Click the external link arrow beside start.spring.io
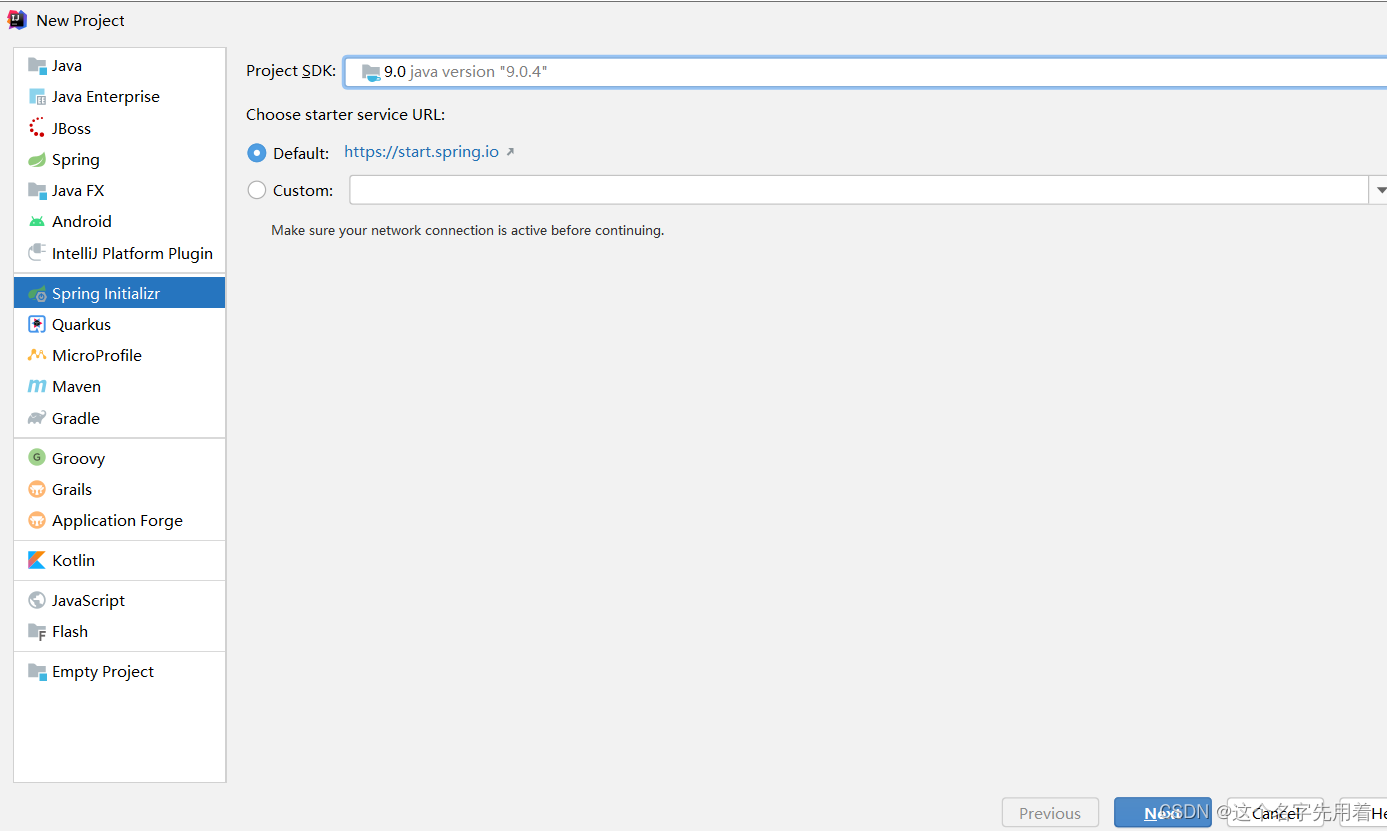This screenshot has width=1387, height=831. pos(510,152)
